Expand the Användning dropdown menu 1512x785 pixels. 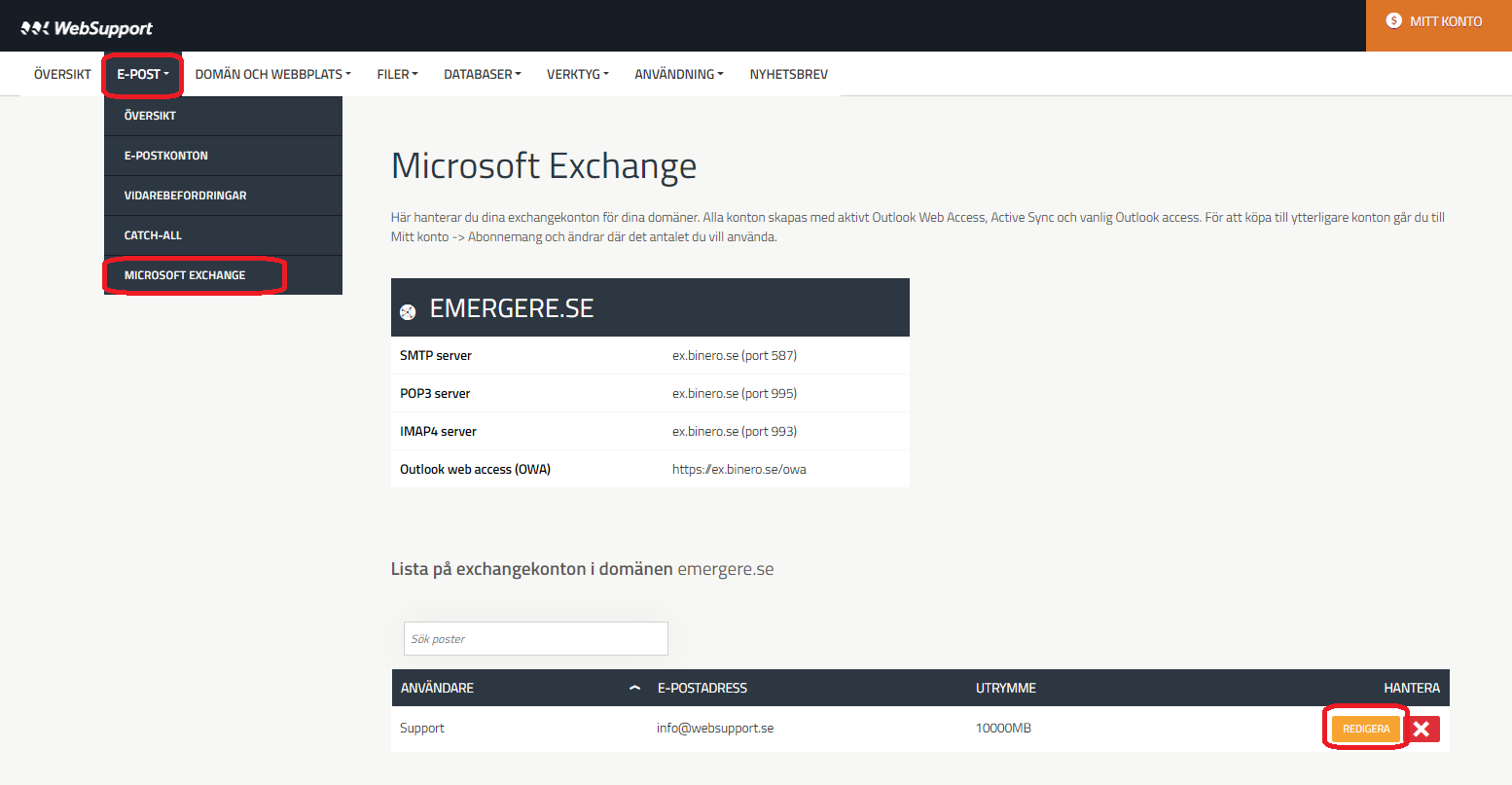tap(679, 74)
